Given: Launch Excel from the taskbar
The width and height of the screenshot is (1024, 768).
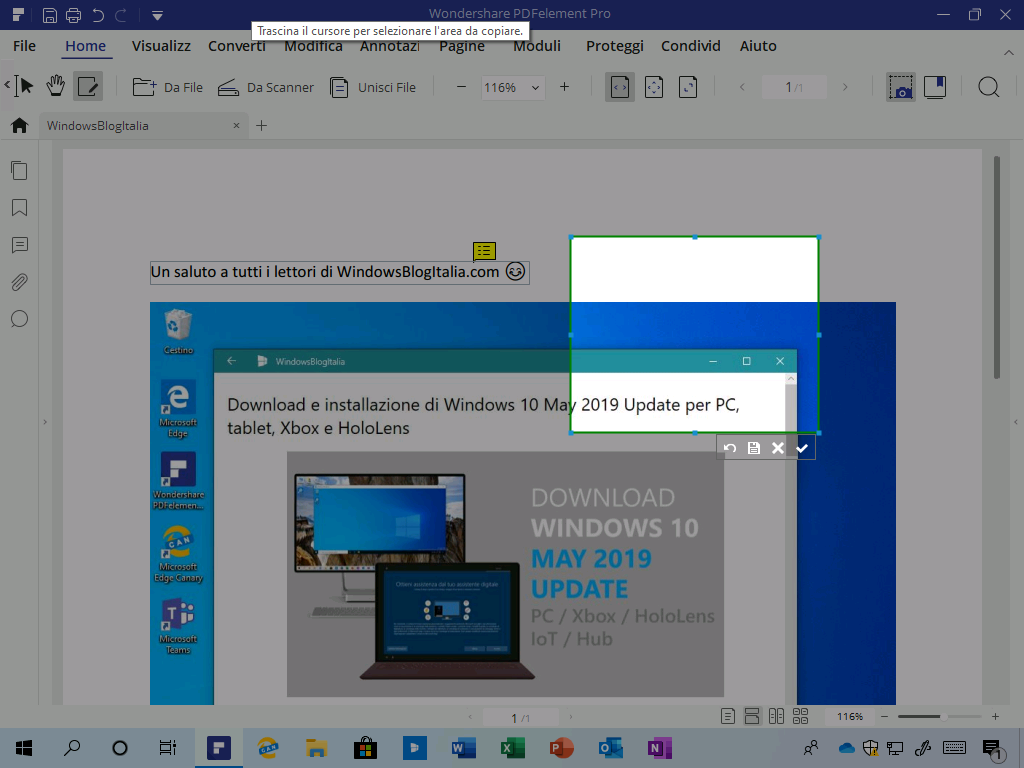Looking at the screenshot, I should (513, 748).
